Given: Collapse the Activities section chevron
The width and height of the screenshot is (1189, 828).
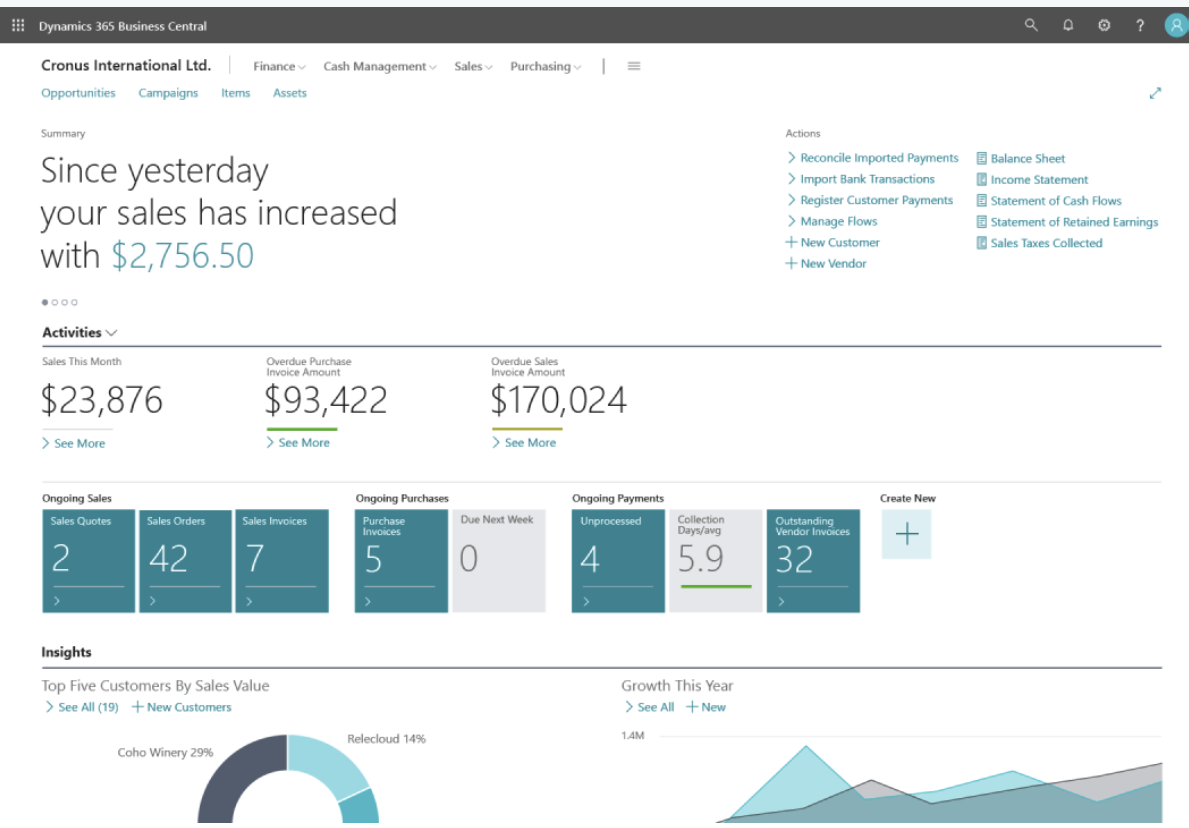Looking at the screenshot, I should click(x=111, y=332).
